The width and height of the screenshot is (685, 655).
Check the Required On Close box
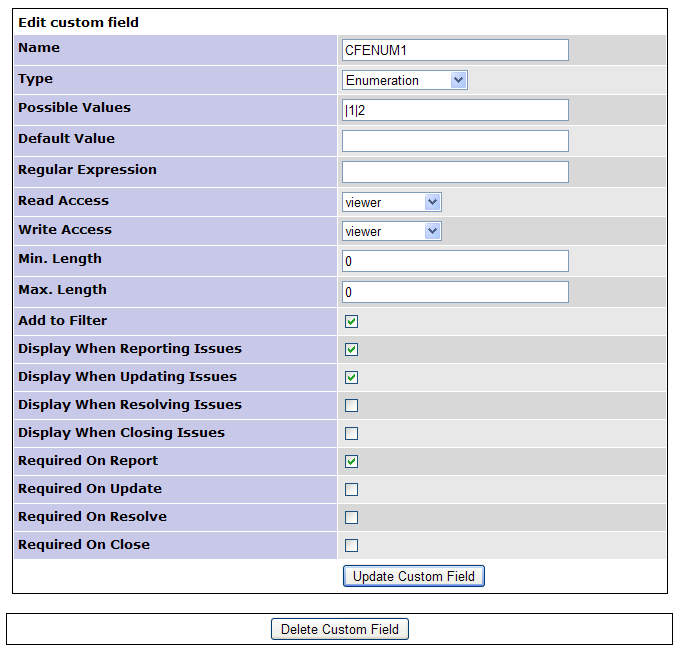pyautogui.click(x=351, y=546)
